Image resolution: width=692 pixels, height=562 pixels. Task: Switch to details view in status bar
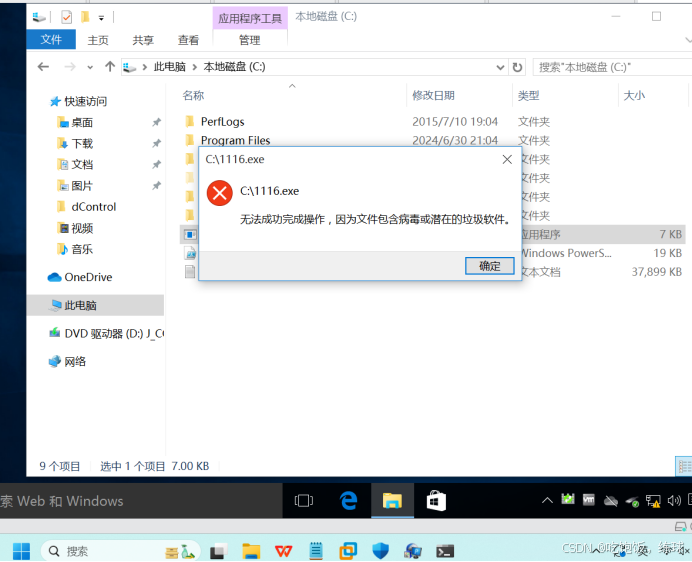[x=684, y=467]
